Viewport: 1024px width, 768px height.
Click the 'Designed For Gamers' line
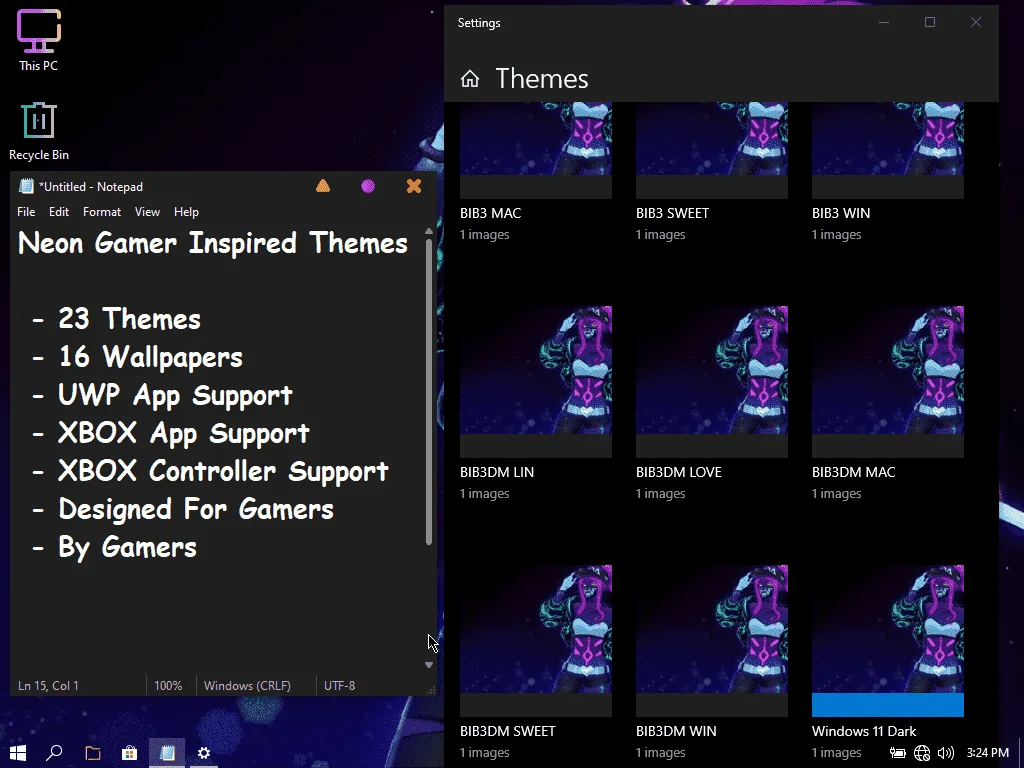pyautogui.click(x=195, y=509)
